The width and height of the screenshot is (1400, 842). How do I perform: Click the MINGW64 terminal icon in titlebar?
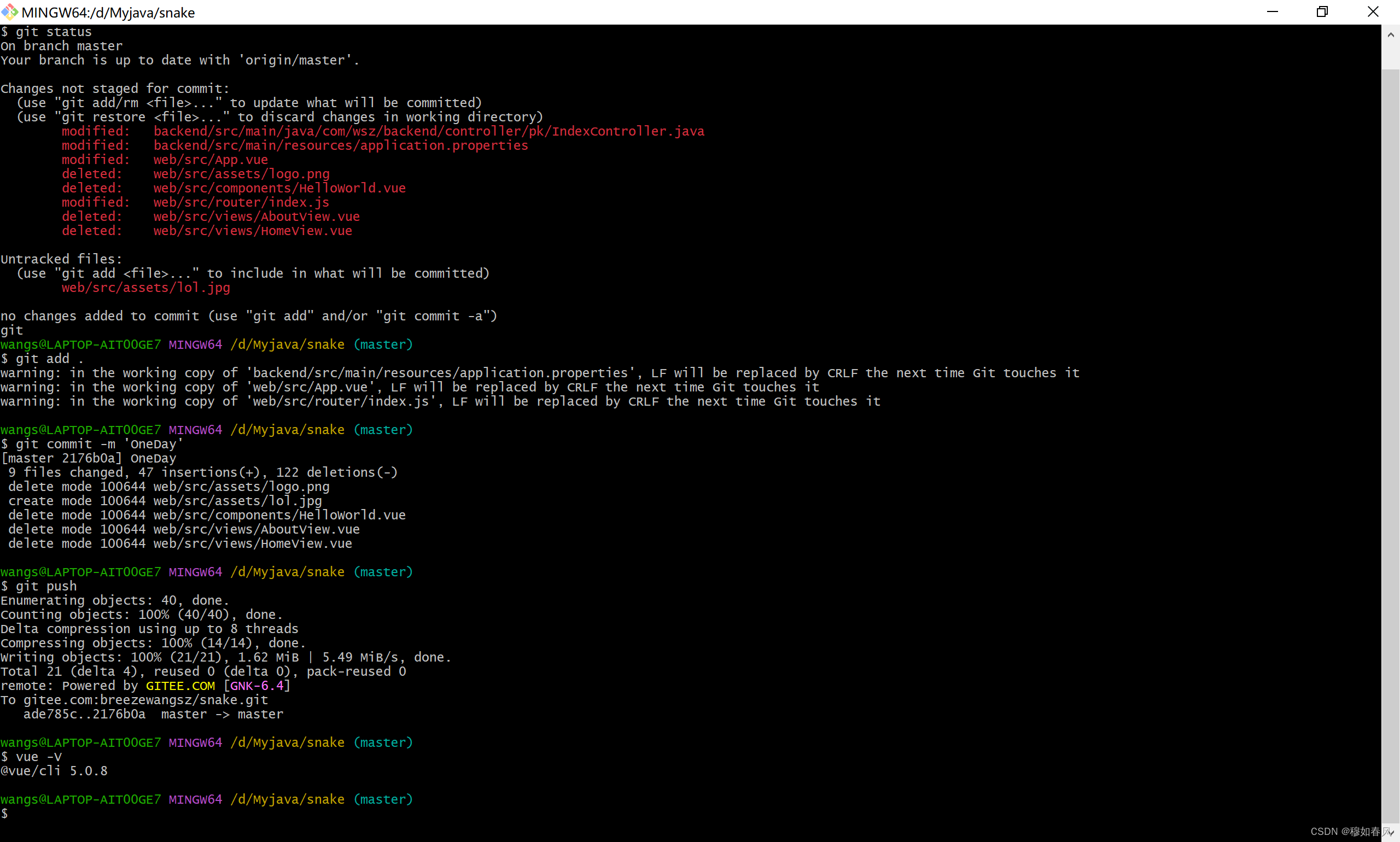pos(8,11)
